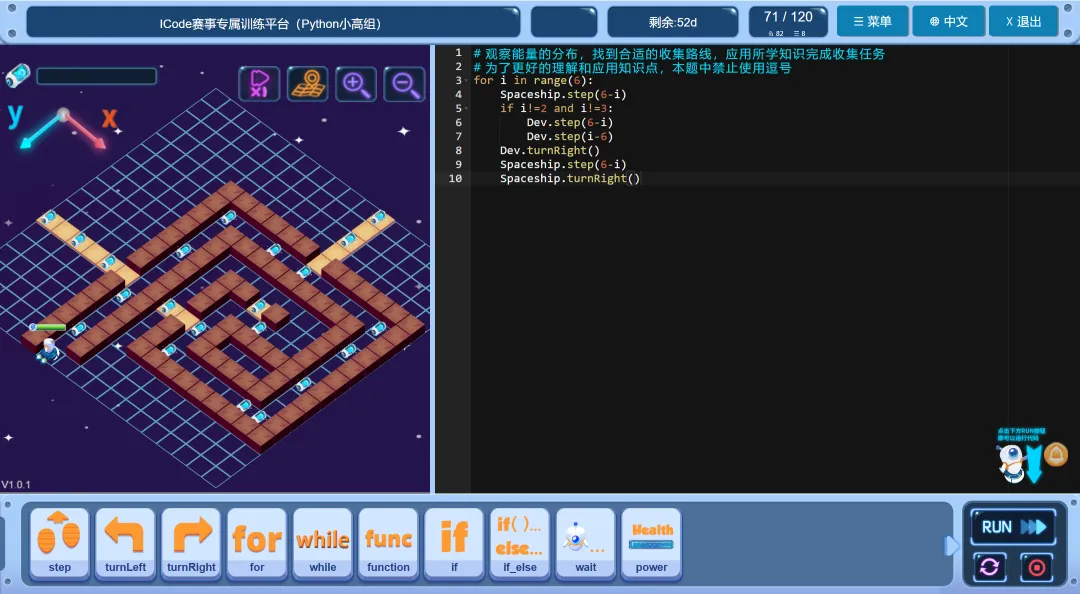This screenshot has height=594, width=1080.
Task: Collapse the if block at line 5
Action: pos(467,108)
